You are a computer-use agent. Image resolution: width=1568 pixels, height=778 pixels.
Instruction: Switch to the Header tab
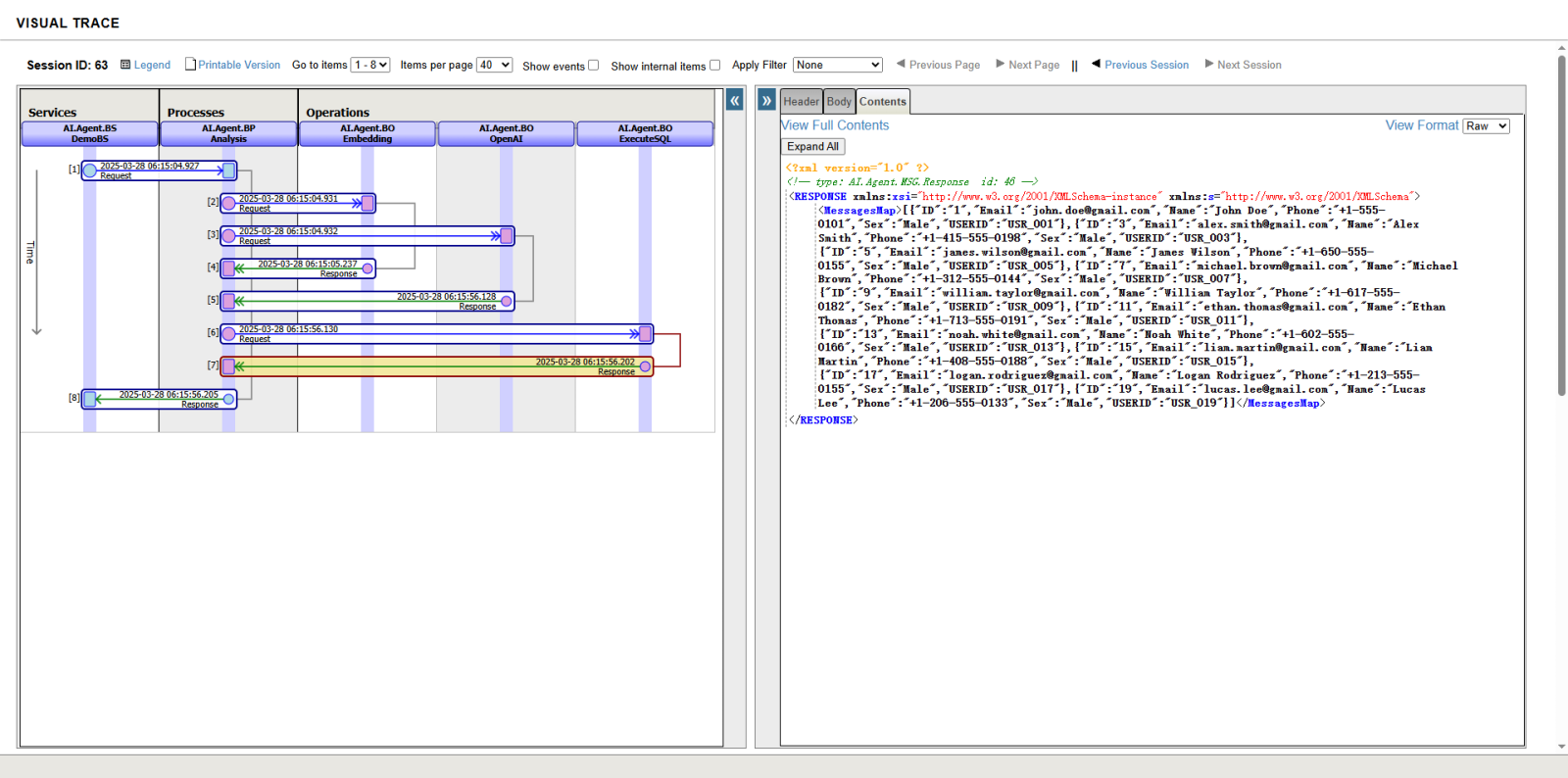pyautogui.click(x=801, y=102)
